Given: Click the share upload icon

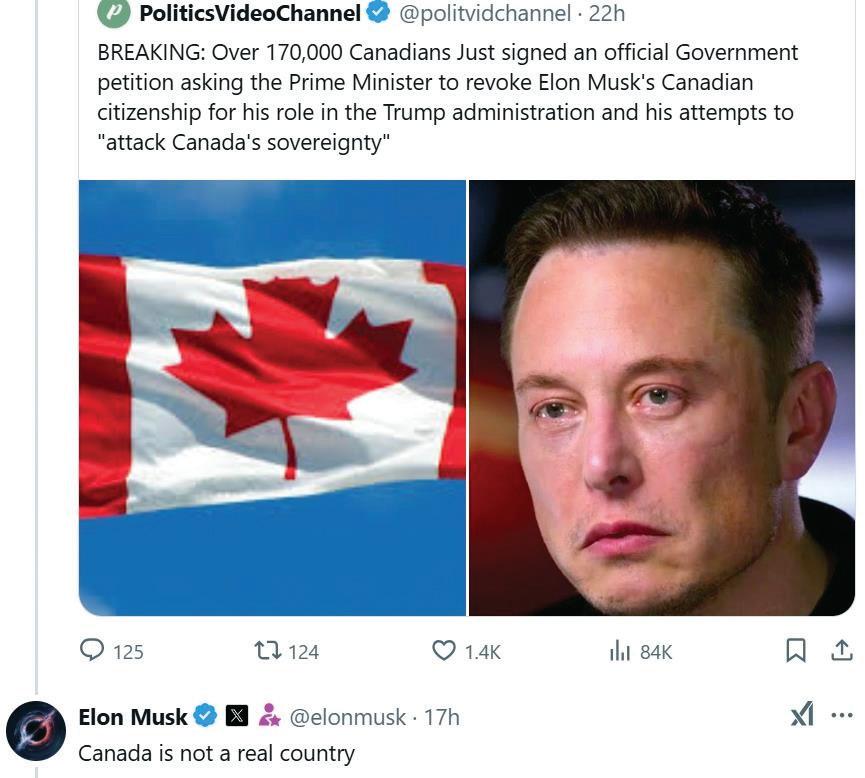Looking at the screenshot, I should point(842,650).
